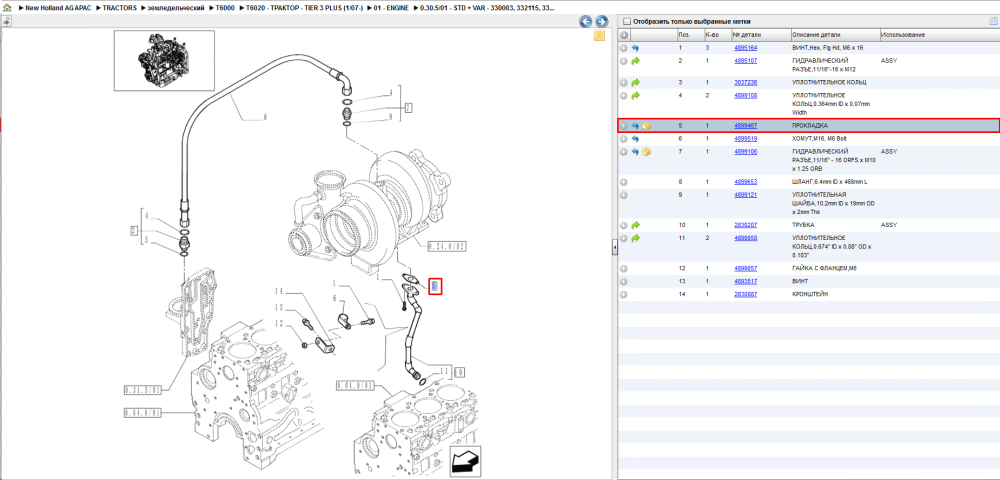Open part number 4899058 link
This screenshot has height=480, width=1000.
click(x=746, y=238)
